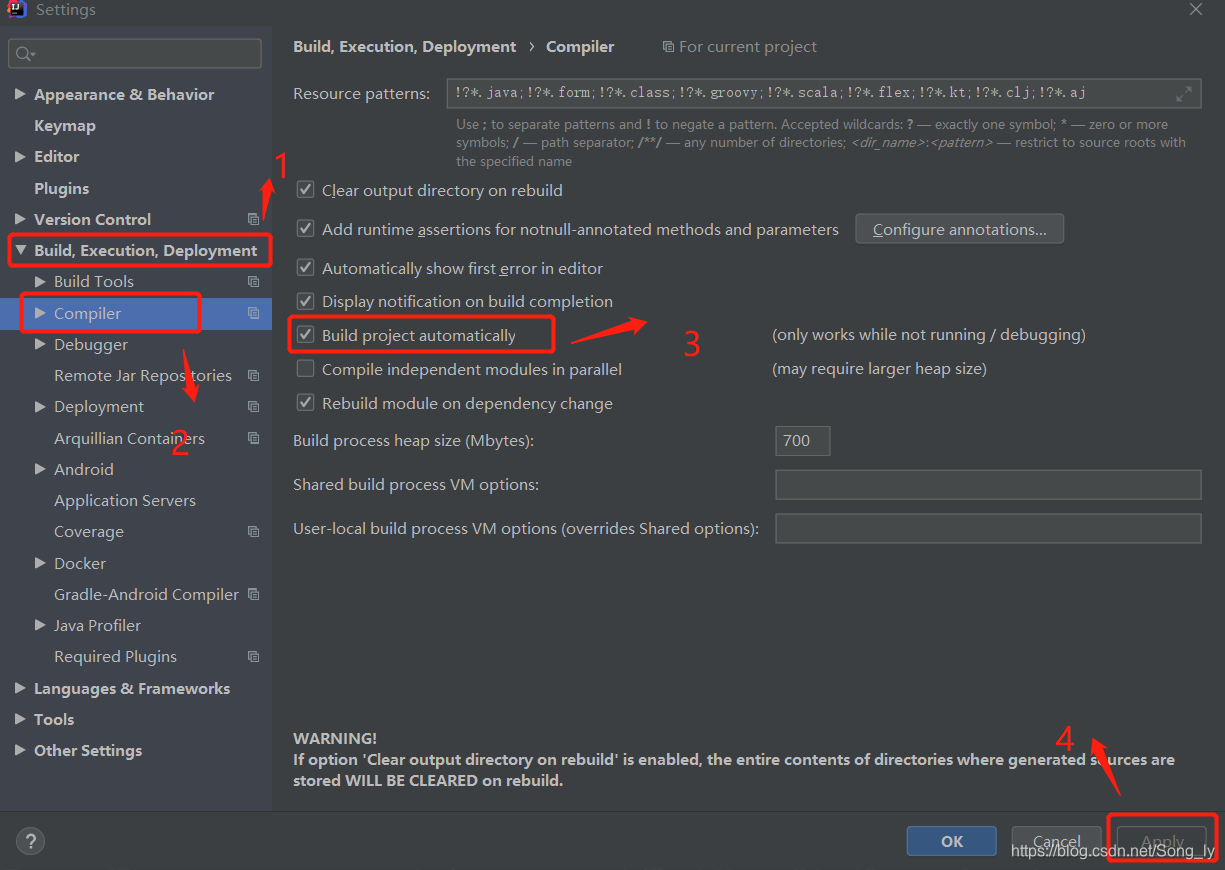Viewport: 1225px width, 870px height.
Task: Click Configure annotations... button
Action: [x=960, y=229]
